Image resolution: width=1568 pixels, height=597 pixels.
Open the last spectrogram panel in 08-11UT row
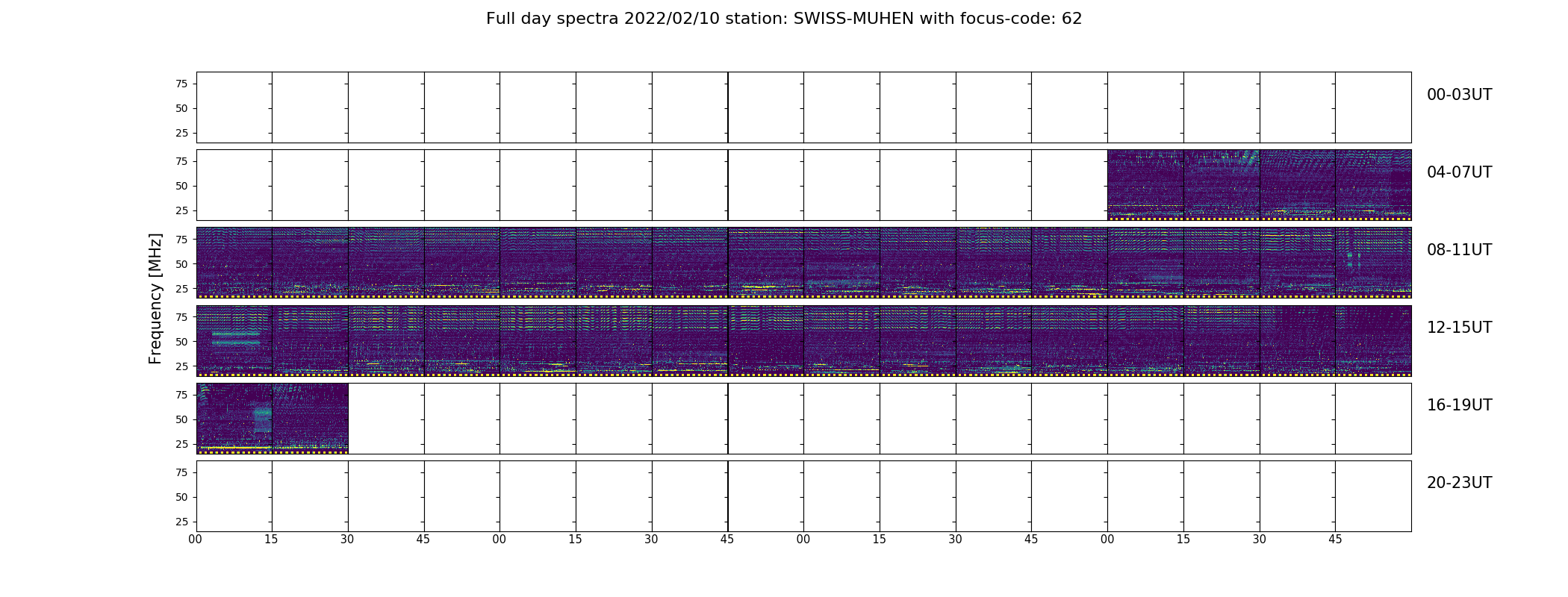(1374, 263)
